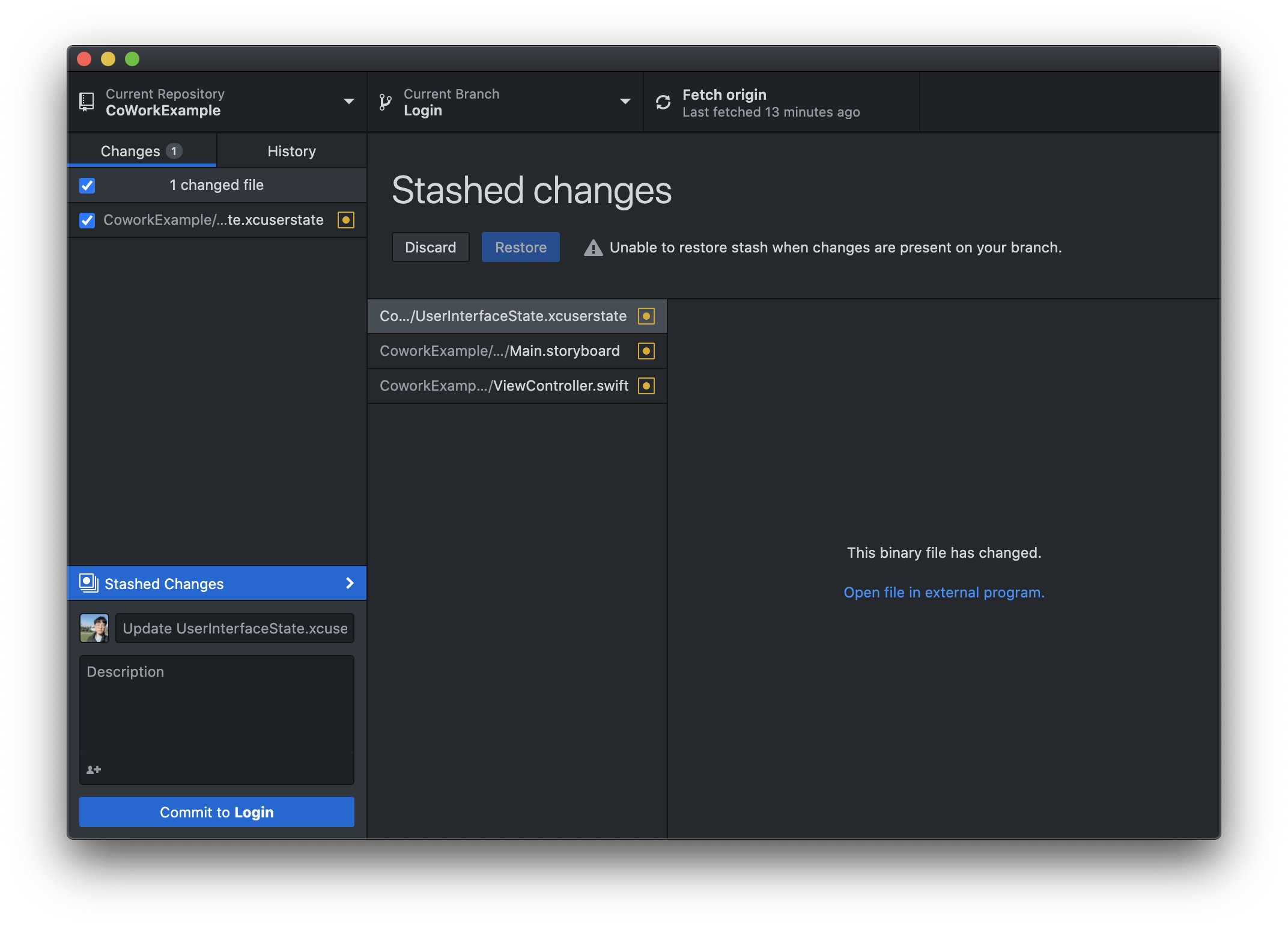Image resolution: width=1288 pixels, height=928 pixels.
Task: Click modified status icon for ViewController.swift
Action: click(646, 386)
